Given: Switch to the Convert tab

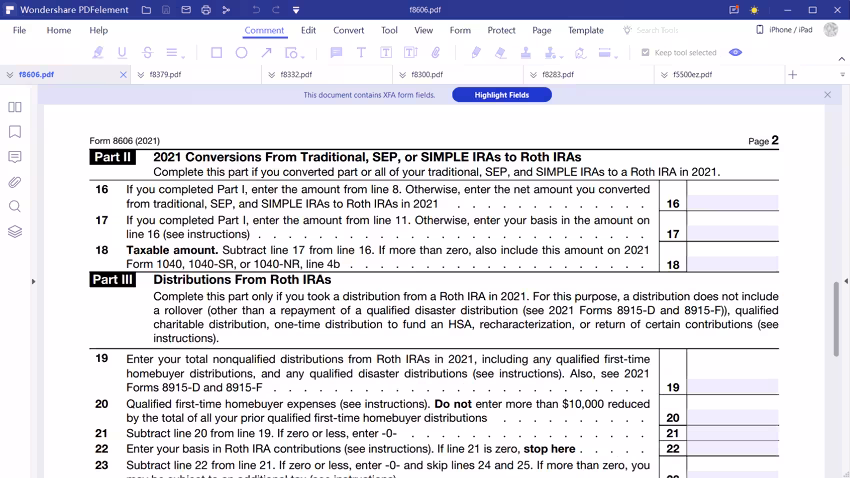Looking at the screenshot, I should [x=349, y=30].
